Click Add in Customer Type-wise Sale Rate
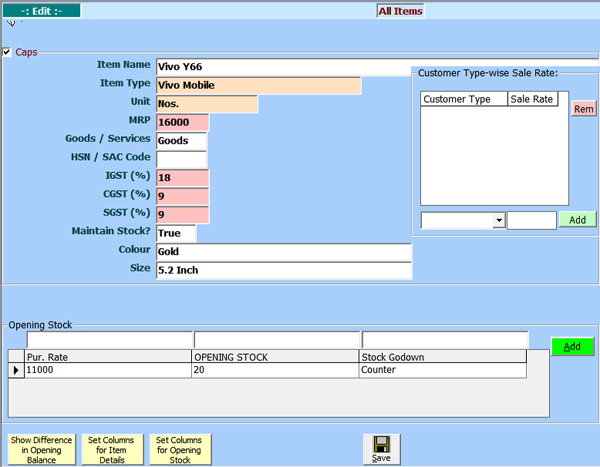Screen dimensions: 600x467 (577, 220)
